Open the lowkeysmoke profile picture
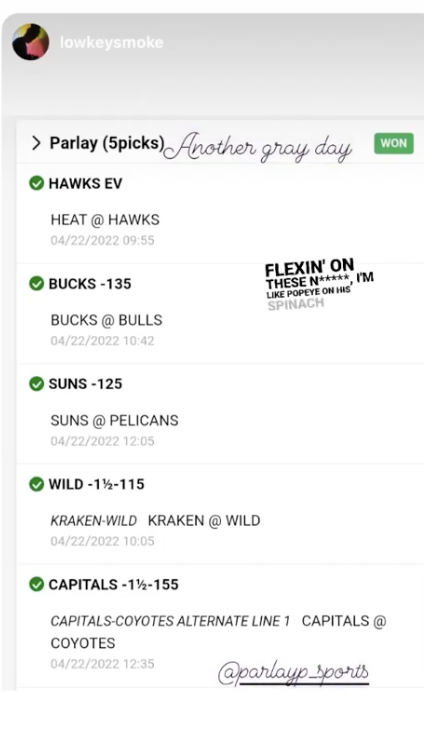This screenshot has height=746, width=424. (30, 42)
